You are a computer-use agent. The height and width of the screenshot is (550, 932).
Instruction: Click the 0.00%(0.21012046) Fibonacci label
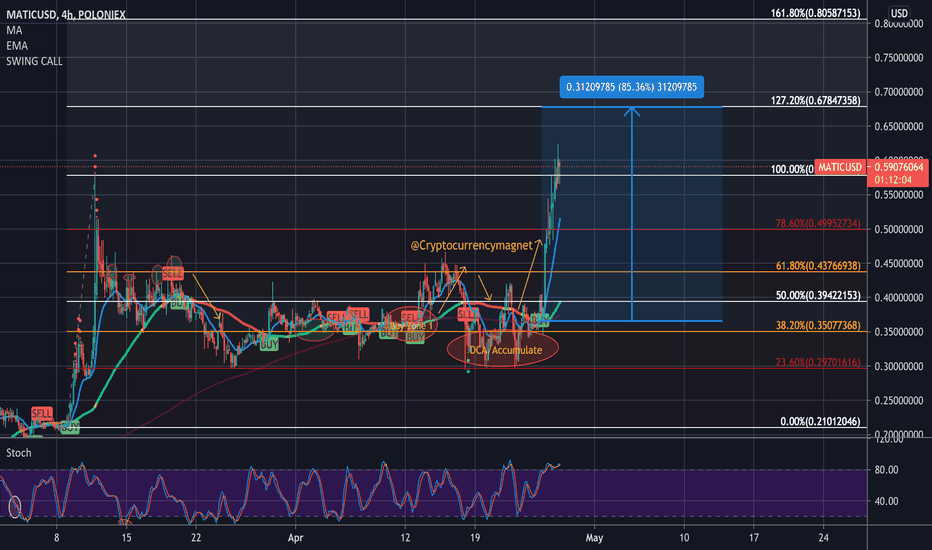click(820, 422)
